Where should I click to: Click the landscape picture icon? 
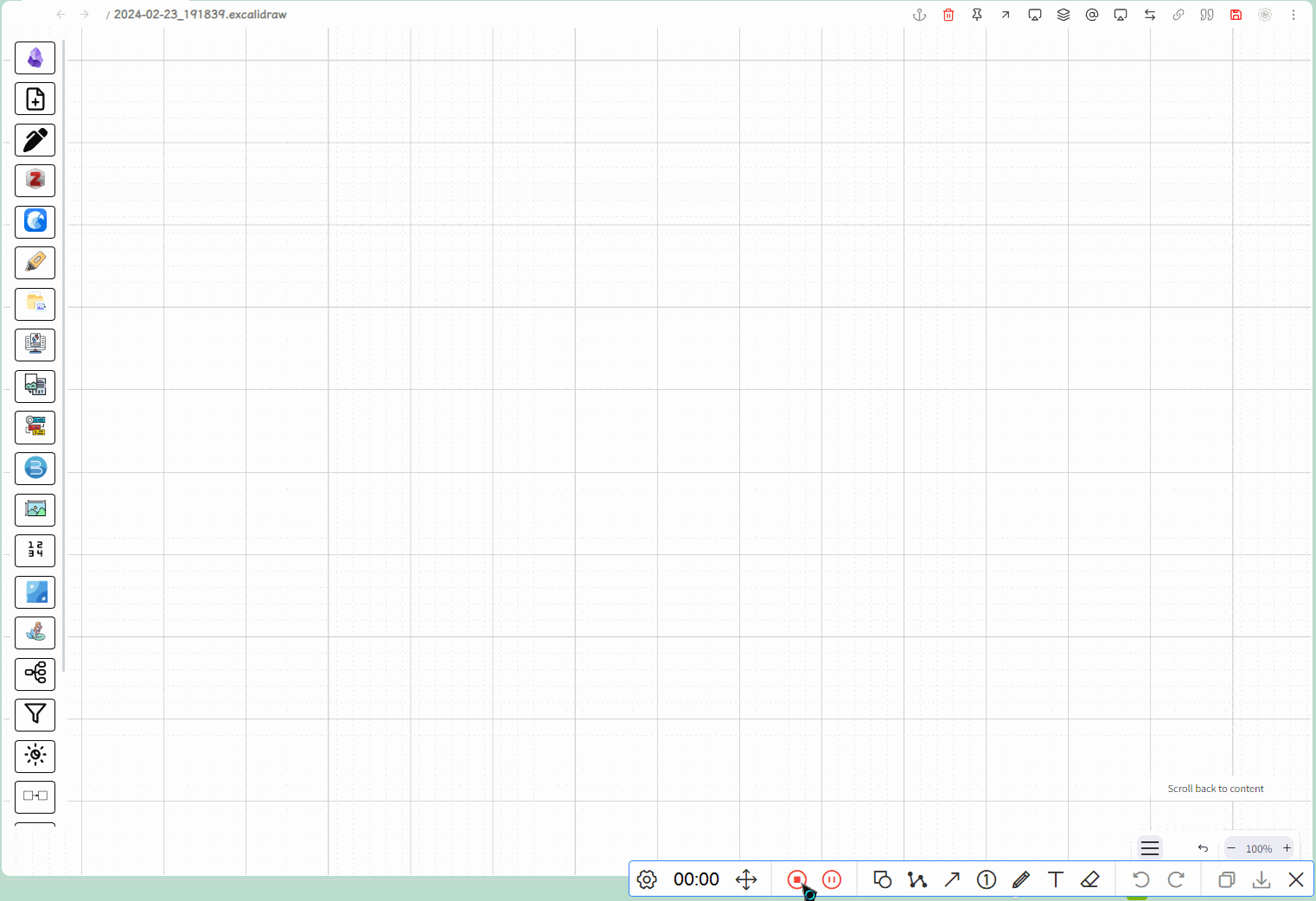pos(35,510)
